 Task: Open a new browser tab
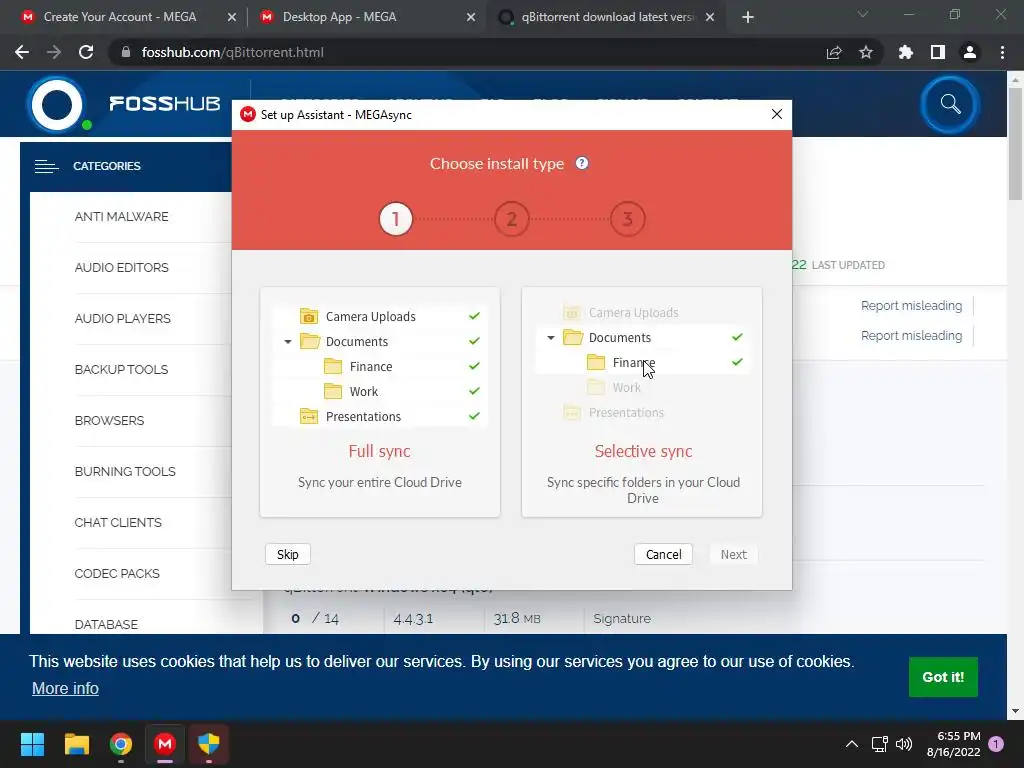(x=748, y=17)
